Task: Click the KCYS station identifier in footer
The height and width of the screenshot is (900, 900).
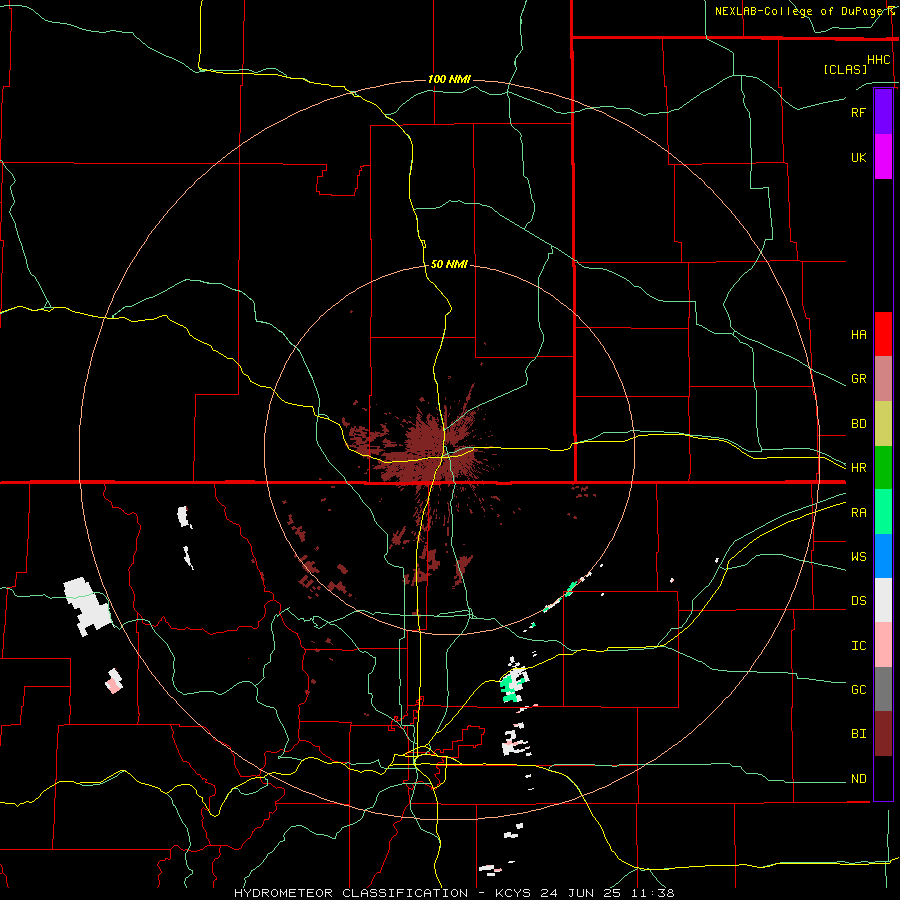Action: coord(513,893)
